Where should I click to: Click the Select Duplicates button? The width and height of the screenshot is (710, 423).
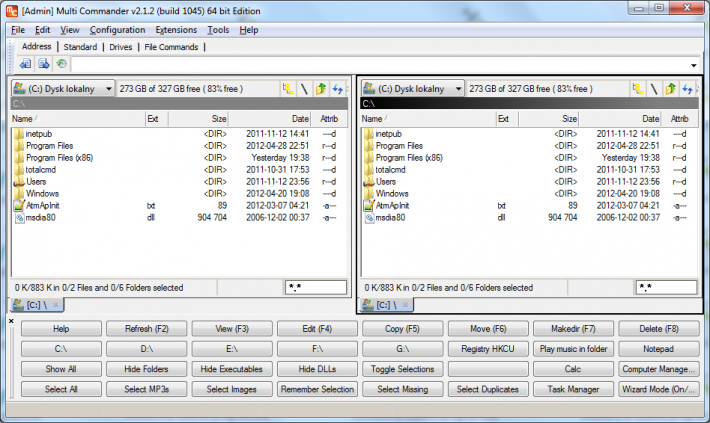pos(488,389)
